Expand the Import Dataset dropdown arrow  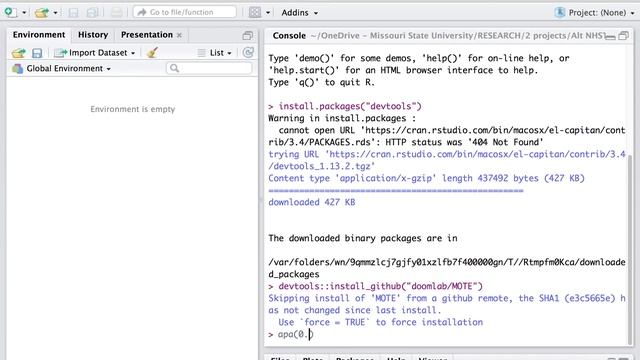click(133, 53)
